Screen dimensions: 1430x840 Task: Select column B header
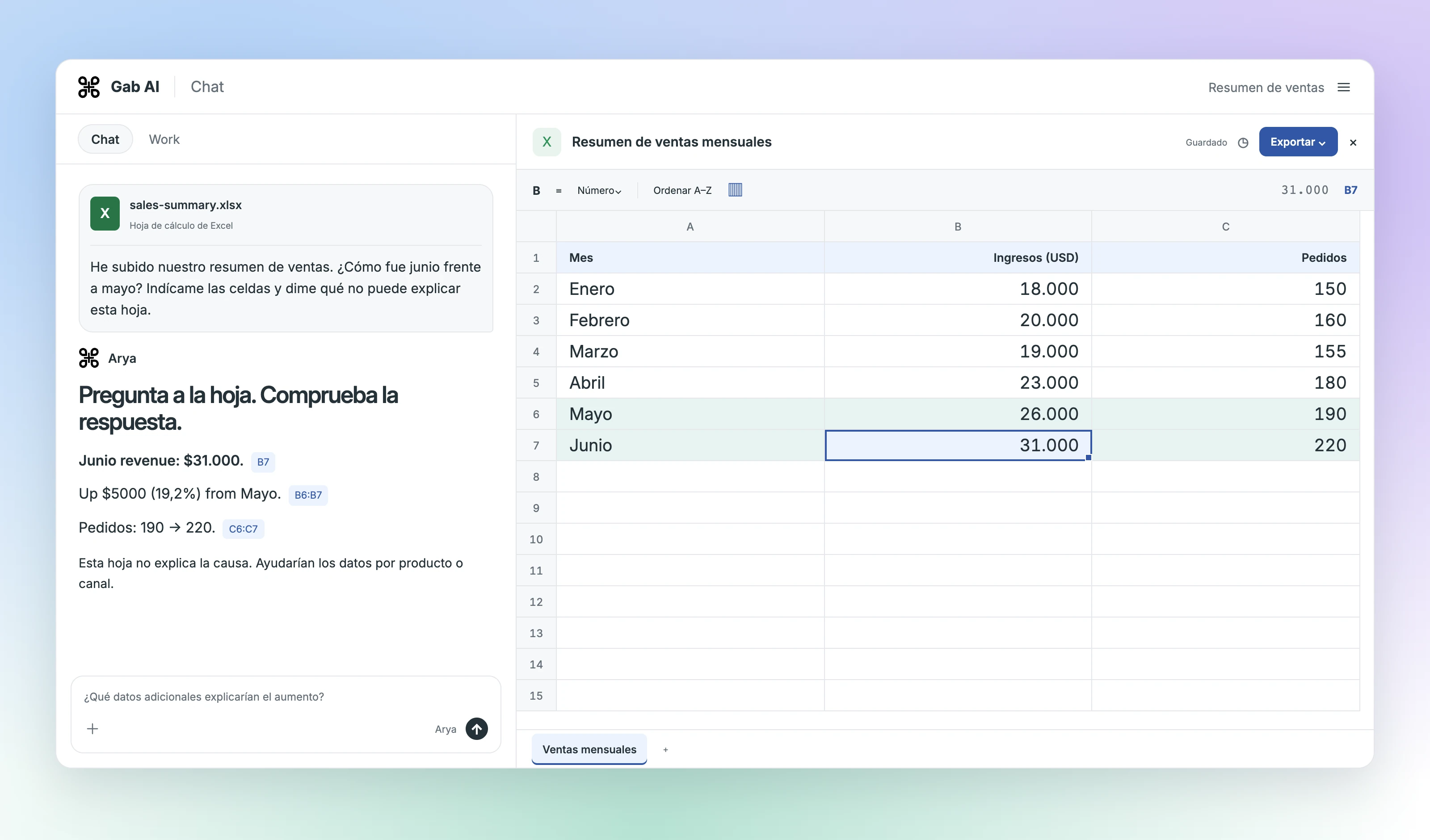(957, 227)
